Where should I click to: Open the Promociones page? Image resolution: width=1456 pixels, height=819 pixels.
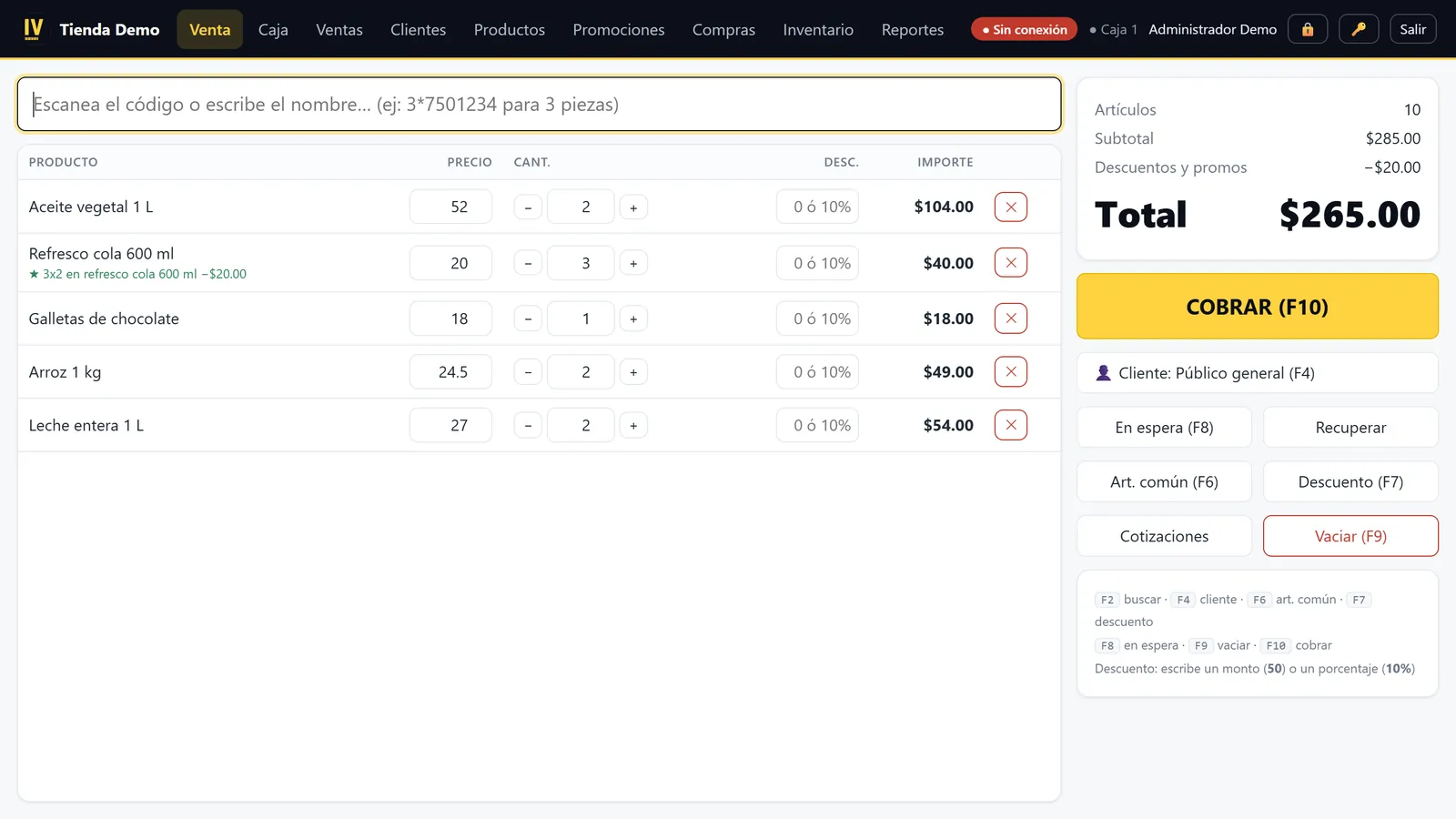tap(619, 29)
